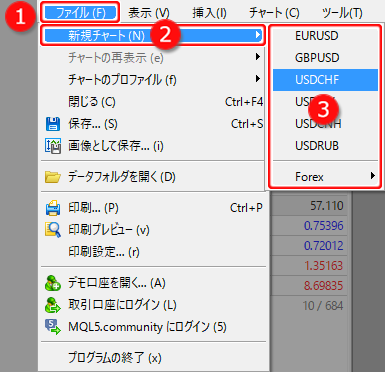Choose 画像として保存... (i) entry

click(153, 146)
